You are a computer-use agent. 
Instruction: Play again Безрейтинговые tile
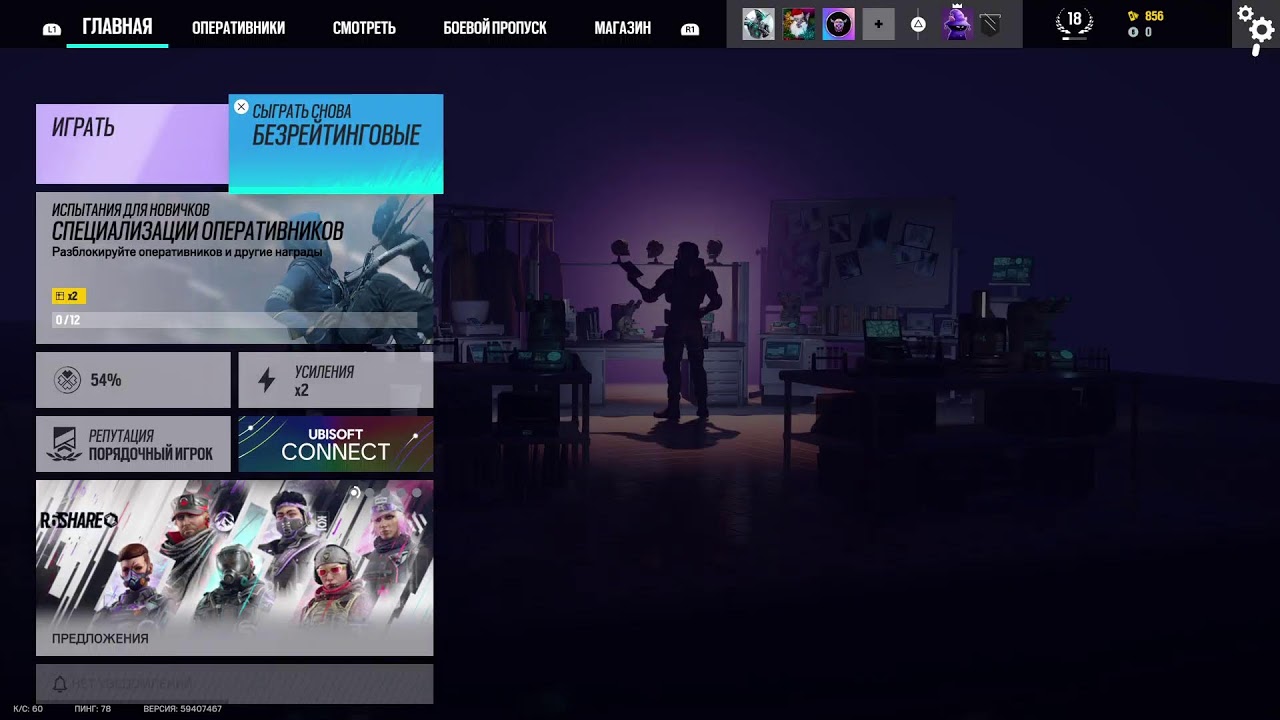click(x=336, y=144)
